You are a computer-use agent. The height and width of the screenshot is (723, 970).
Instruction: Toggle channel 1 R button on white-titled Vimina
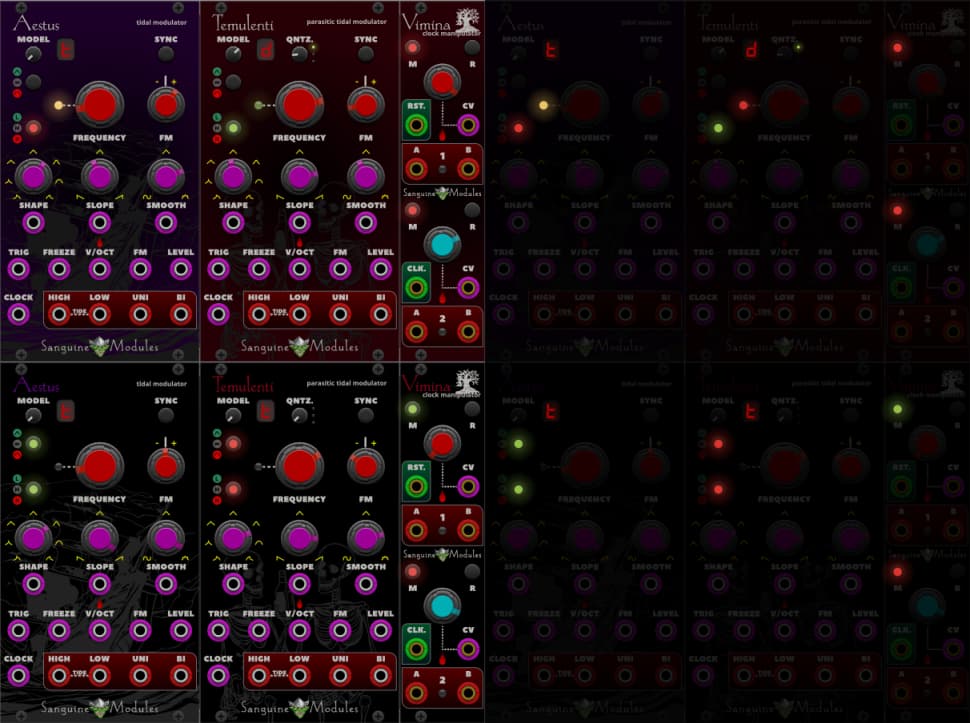472,48
